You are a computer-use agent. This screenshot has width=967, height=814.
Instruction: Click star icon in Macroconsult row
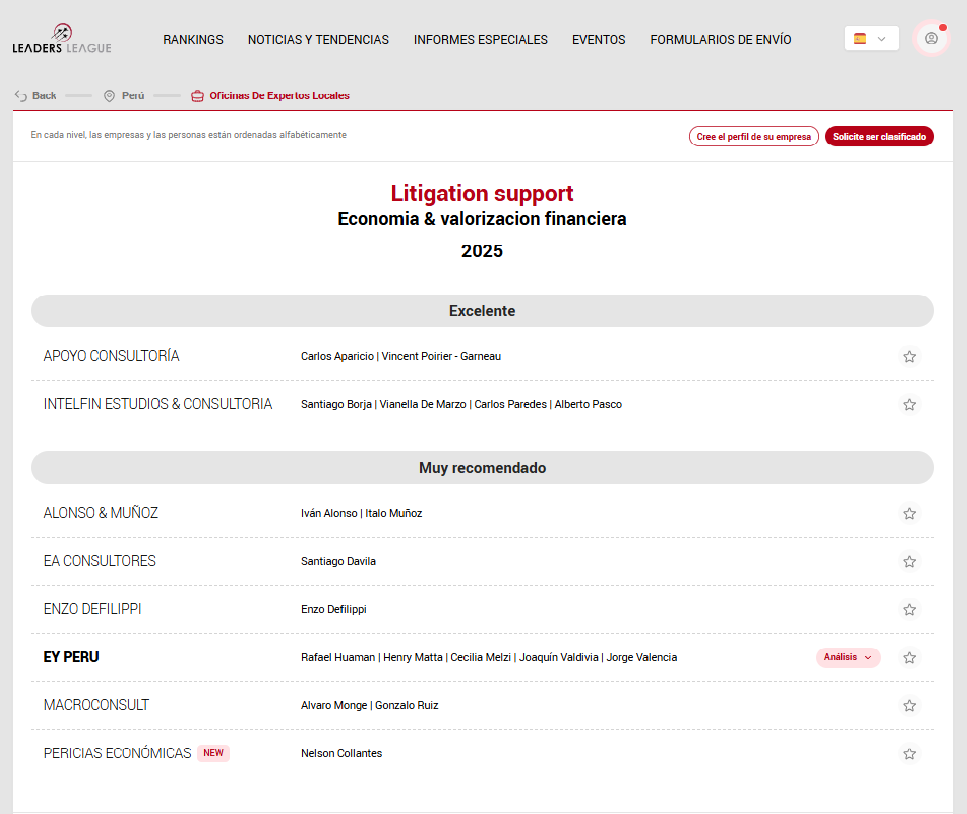coord(909,706)
